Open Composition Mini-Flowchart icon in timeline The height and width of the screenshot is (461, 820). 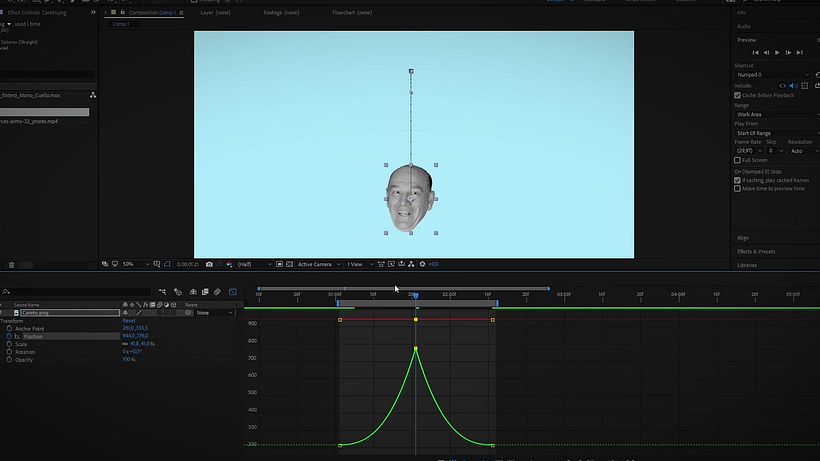coord(162,292)
